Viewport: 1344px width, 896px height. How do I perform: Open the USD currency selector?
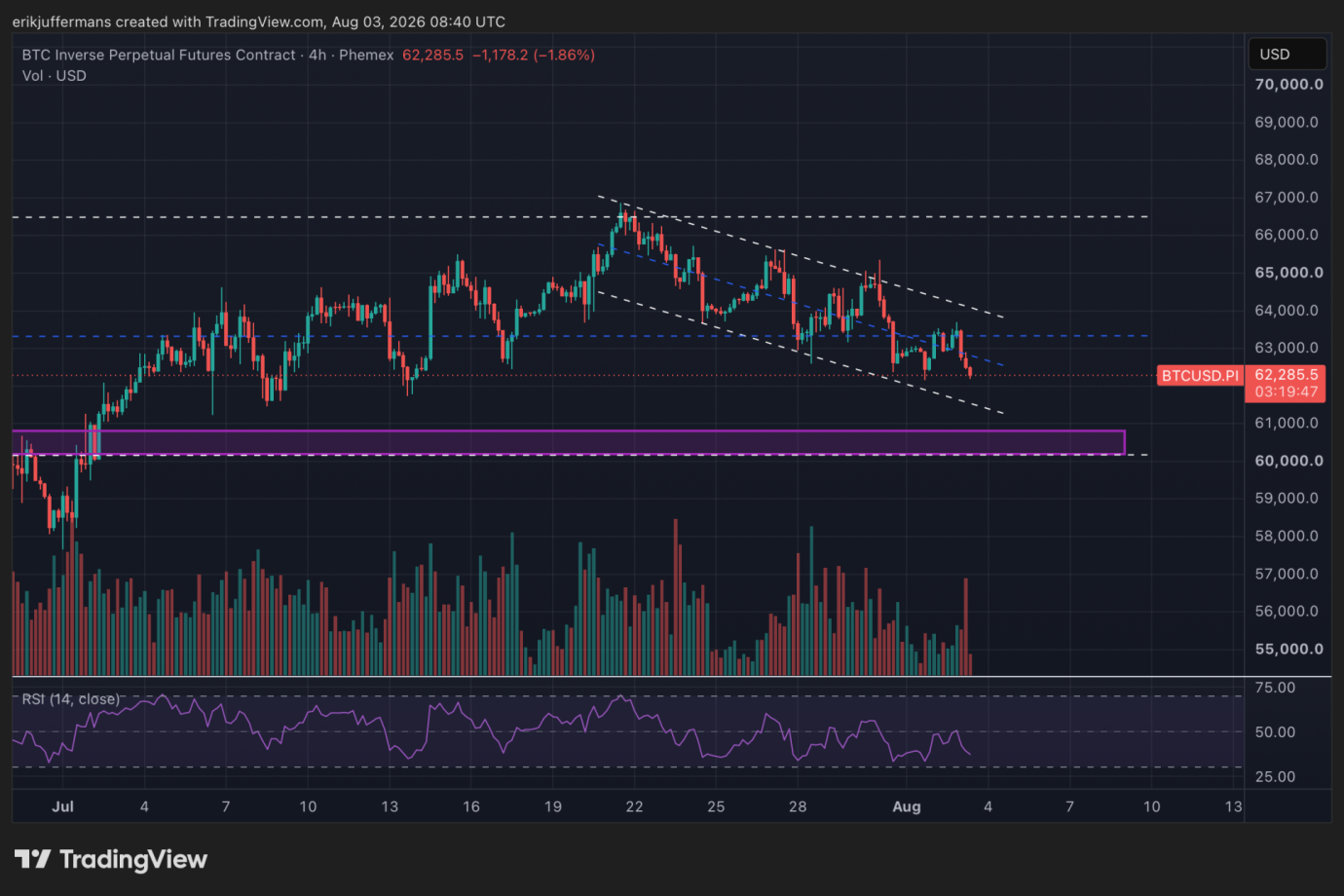(1287, 54)
